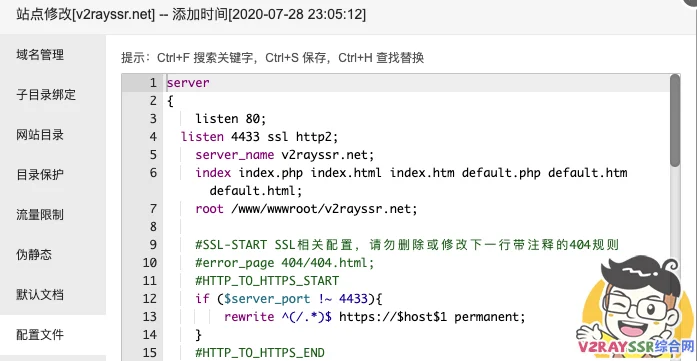Click line number 1 in the gutter
697x361 pixels.
[153, 83]
